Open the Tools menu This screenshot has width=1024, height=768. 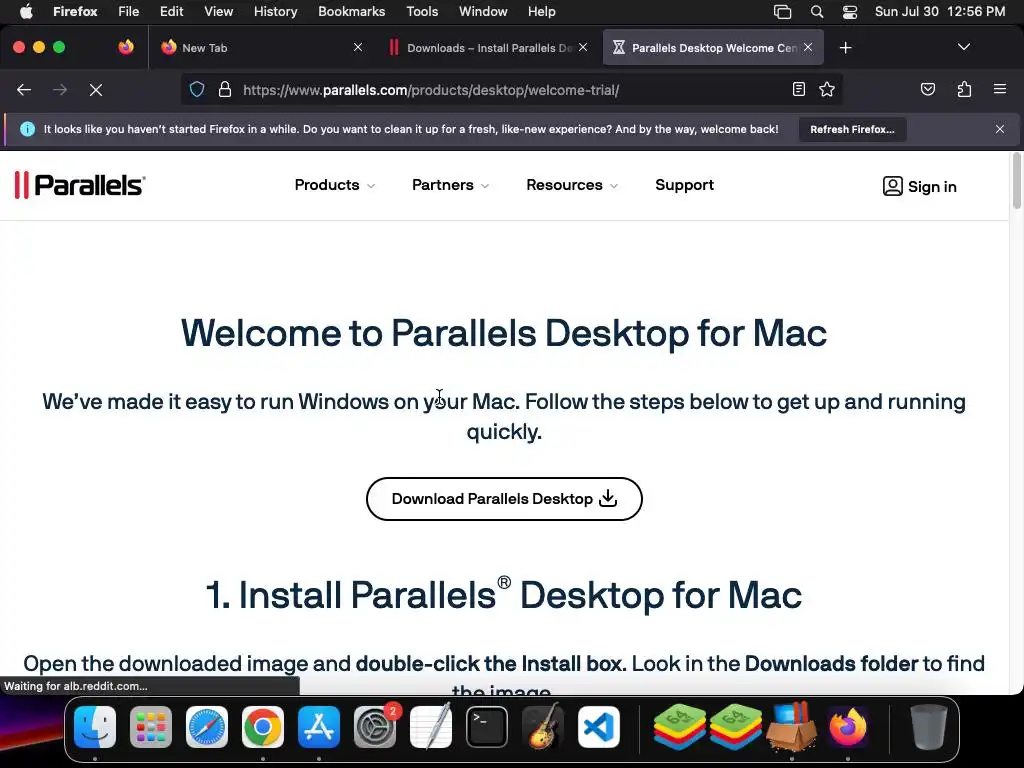pyautogui.click(x=422, y=12)
